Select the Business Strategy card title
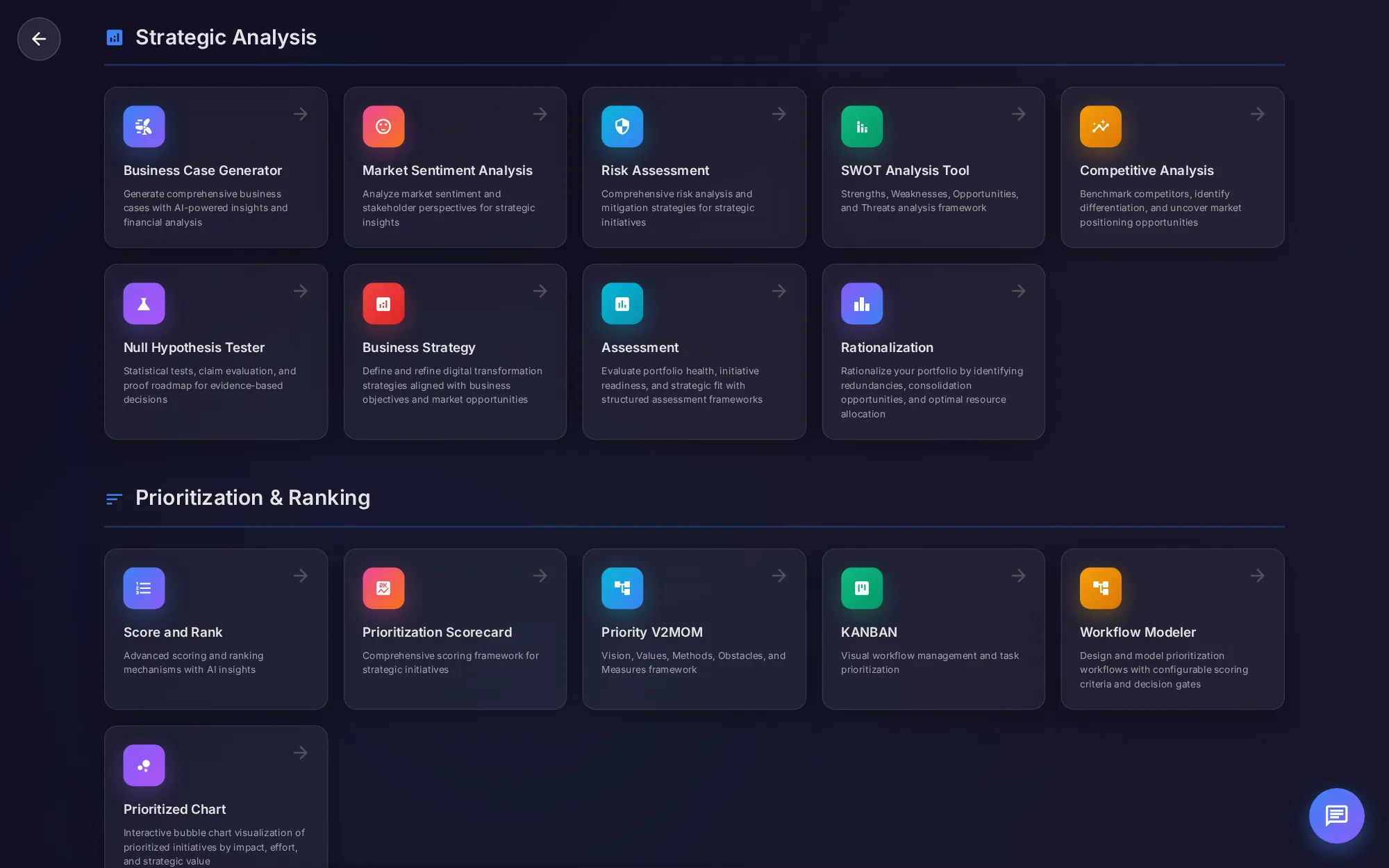Image resolution: width=1389 pixels, height=868 pixels. click(x=419, y=347)
